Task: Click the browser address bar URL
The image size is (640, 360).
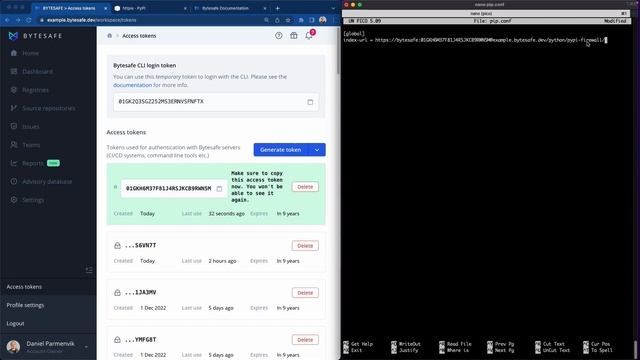Action: point(92,20)
